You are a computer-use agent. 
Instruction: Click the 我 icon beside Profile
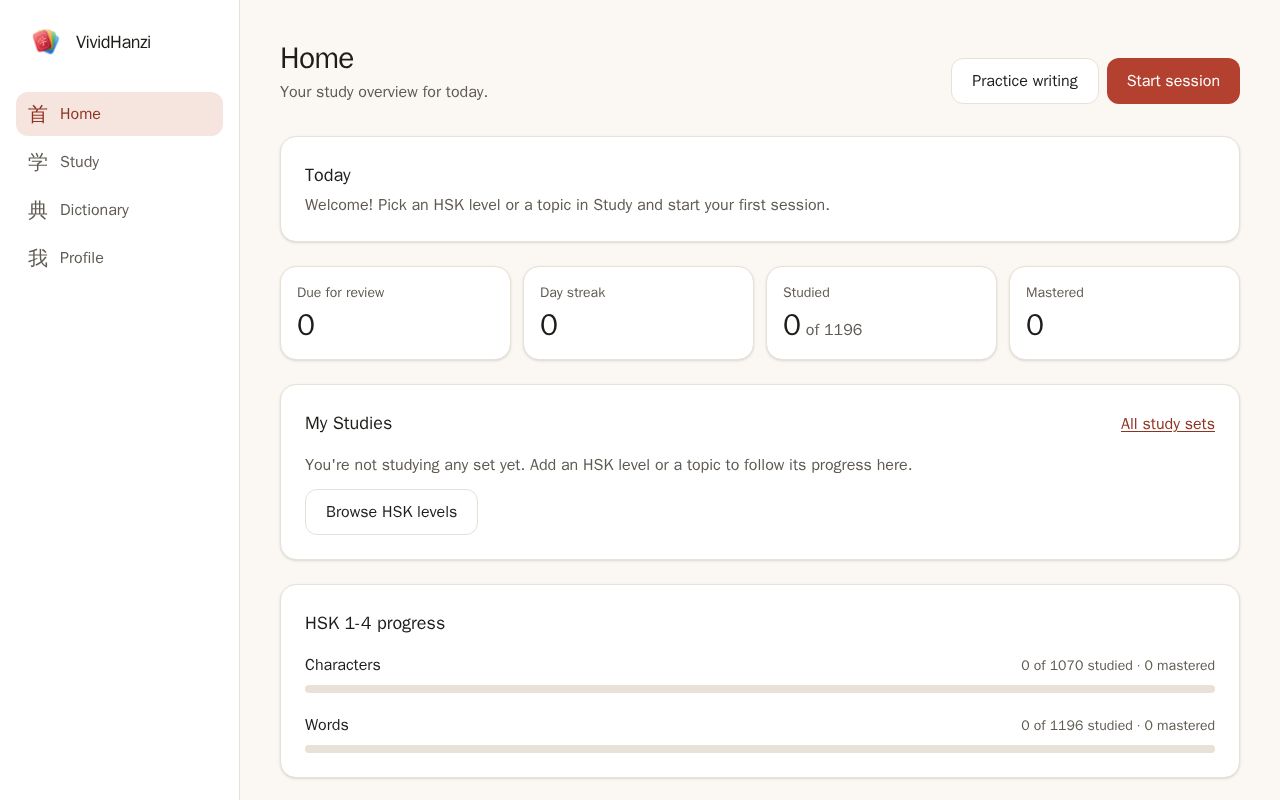(x=38, y=258)
